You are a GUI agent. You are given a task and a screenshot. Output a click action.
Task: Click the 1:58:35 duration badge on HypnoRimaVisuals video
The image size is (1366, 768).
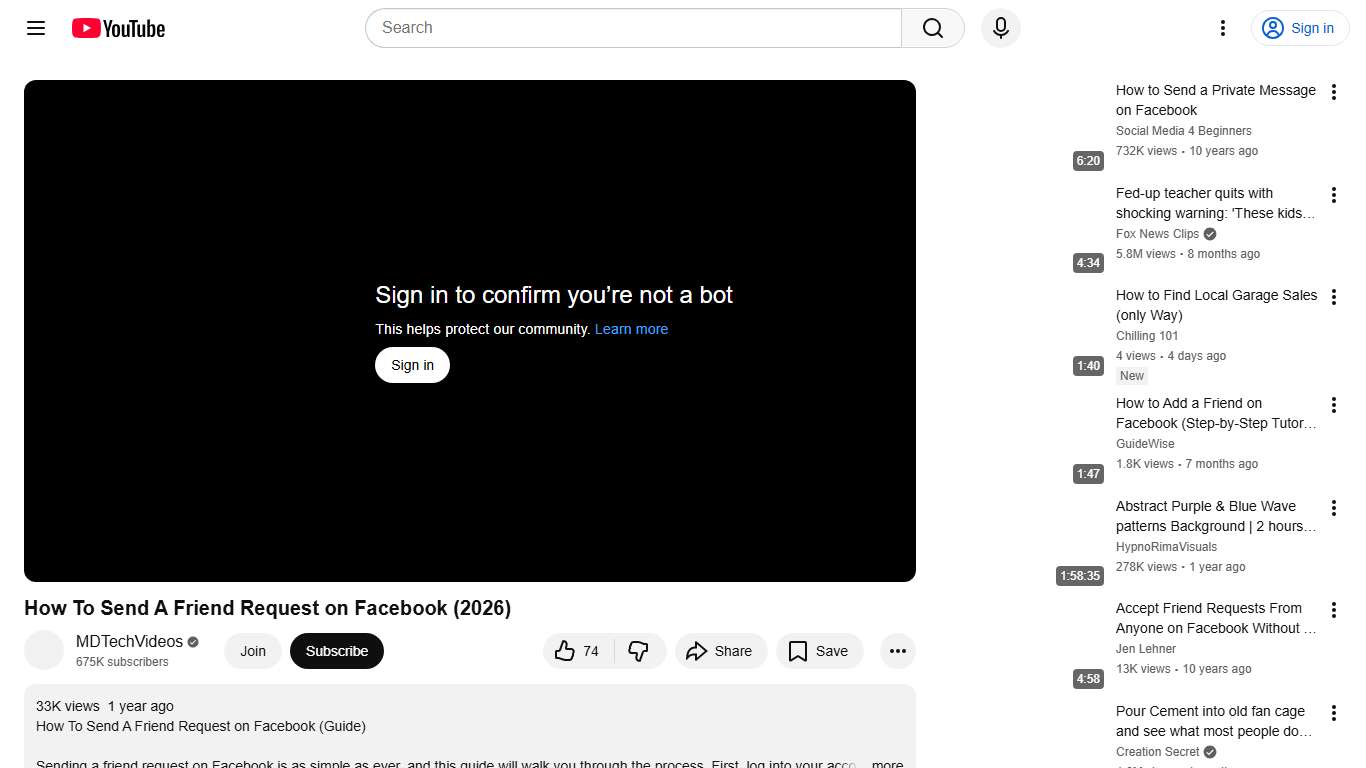pyautogui.click(x=1079, y=575)
